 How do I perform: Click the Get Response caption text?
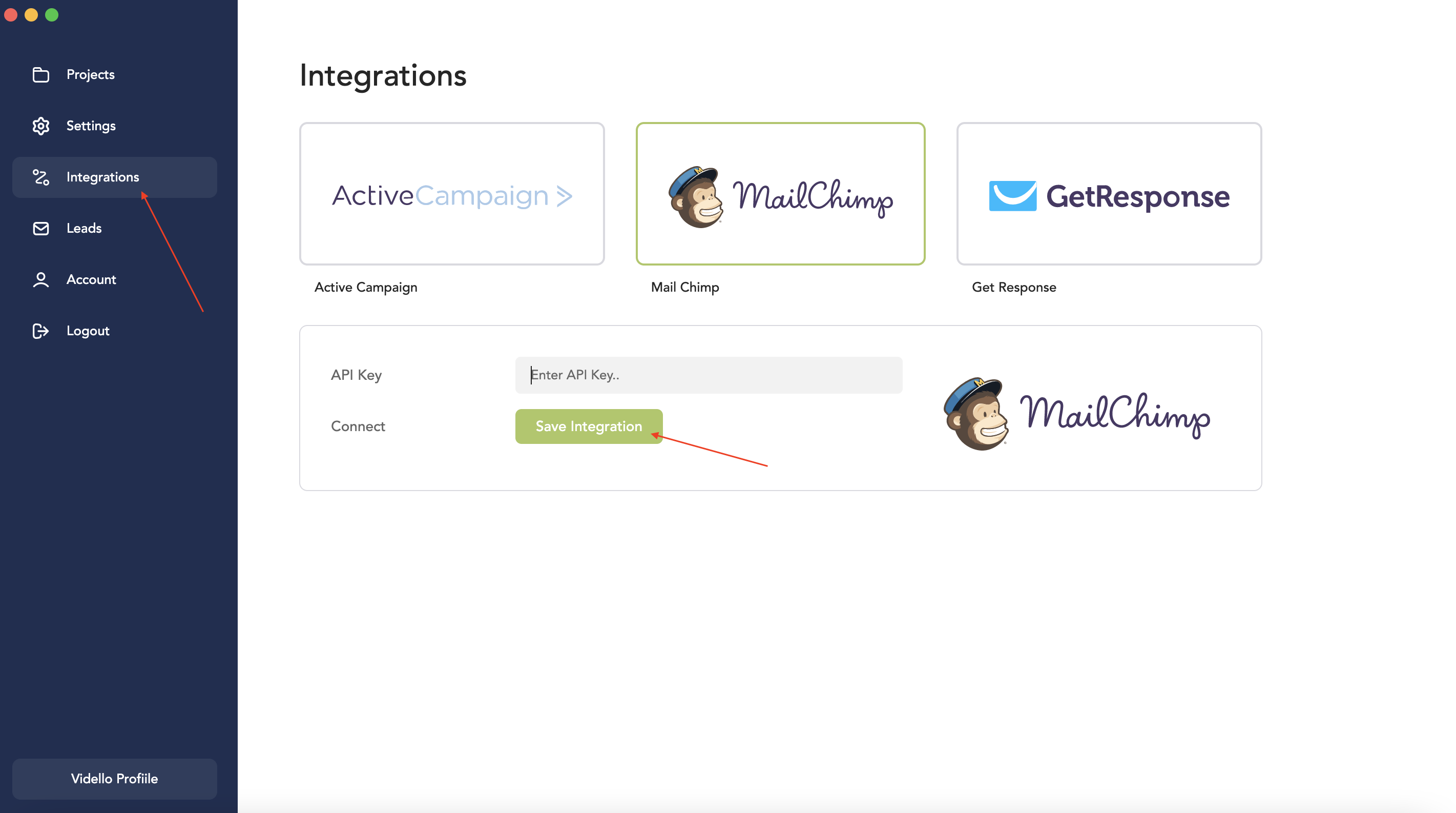1013,287
